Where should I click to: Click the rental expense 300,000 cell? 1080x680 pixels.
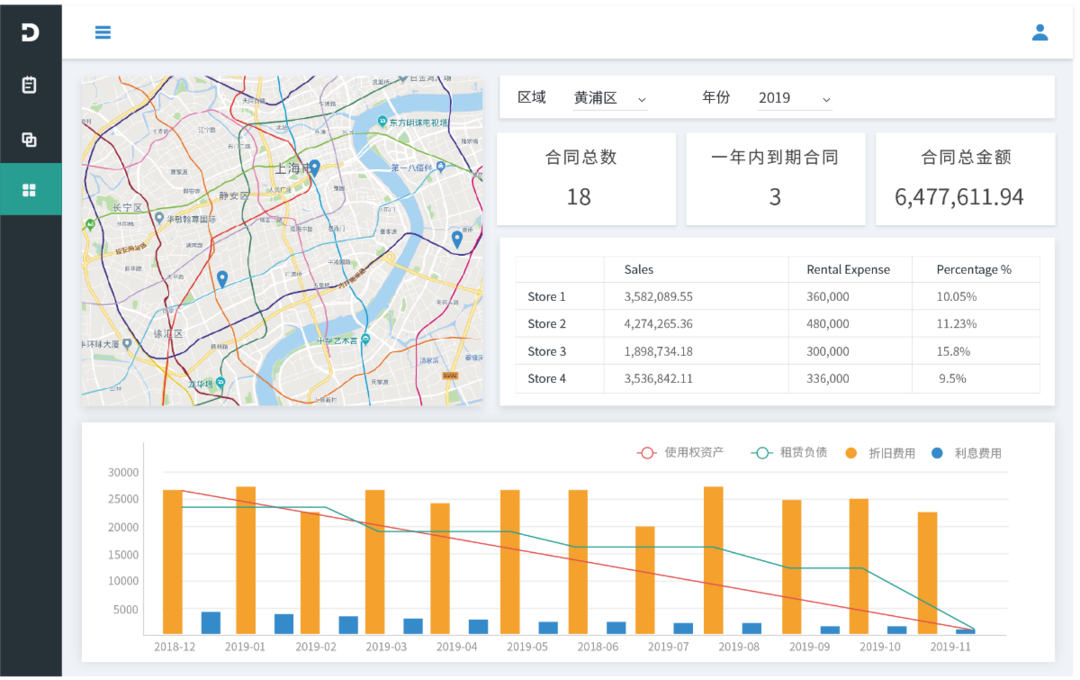(828, 351)
